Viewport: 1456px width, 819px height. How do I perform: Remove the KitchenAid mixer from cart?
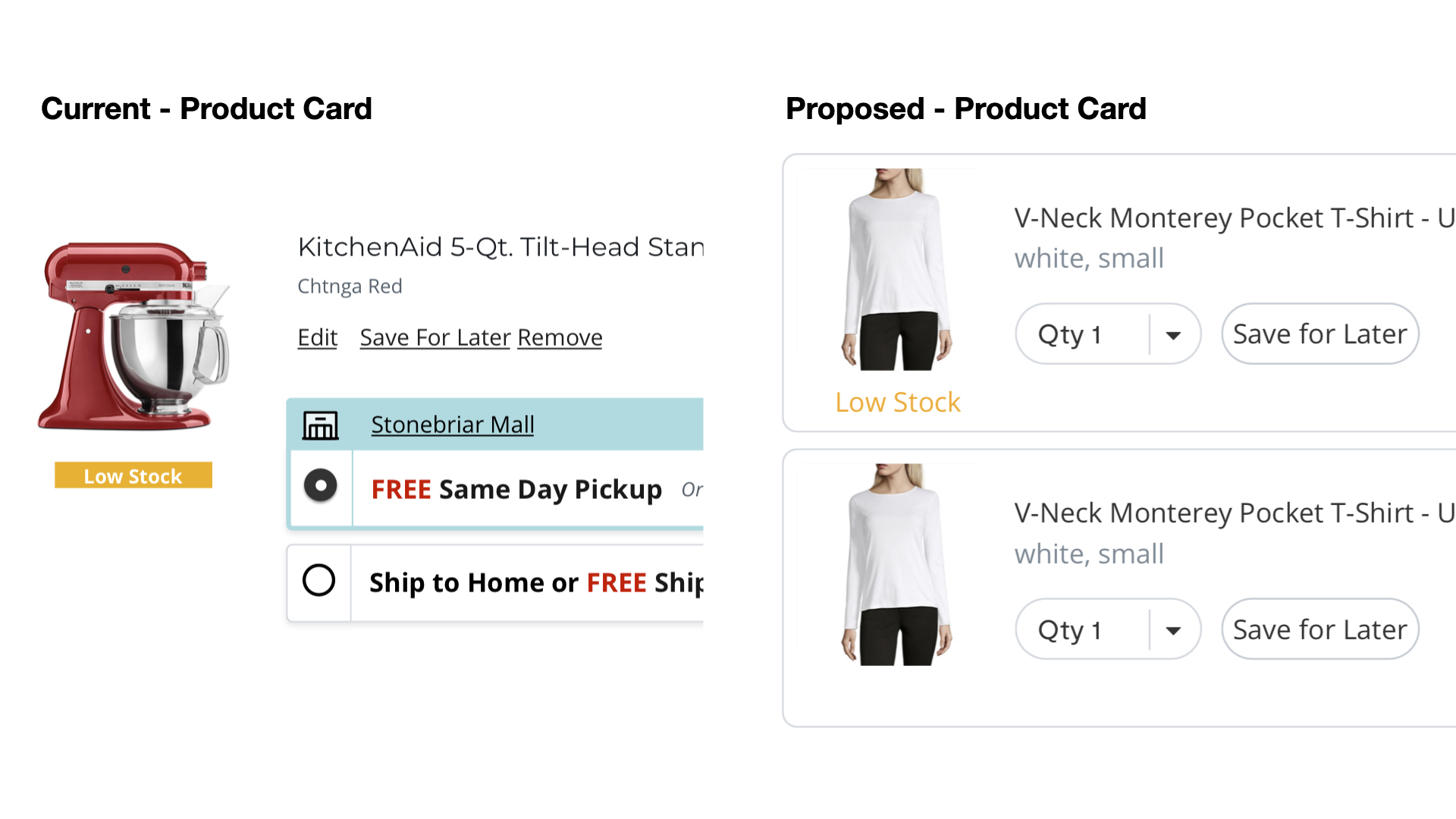pyautogui.click(x=560, y=337)
